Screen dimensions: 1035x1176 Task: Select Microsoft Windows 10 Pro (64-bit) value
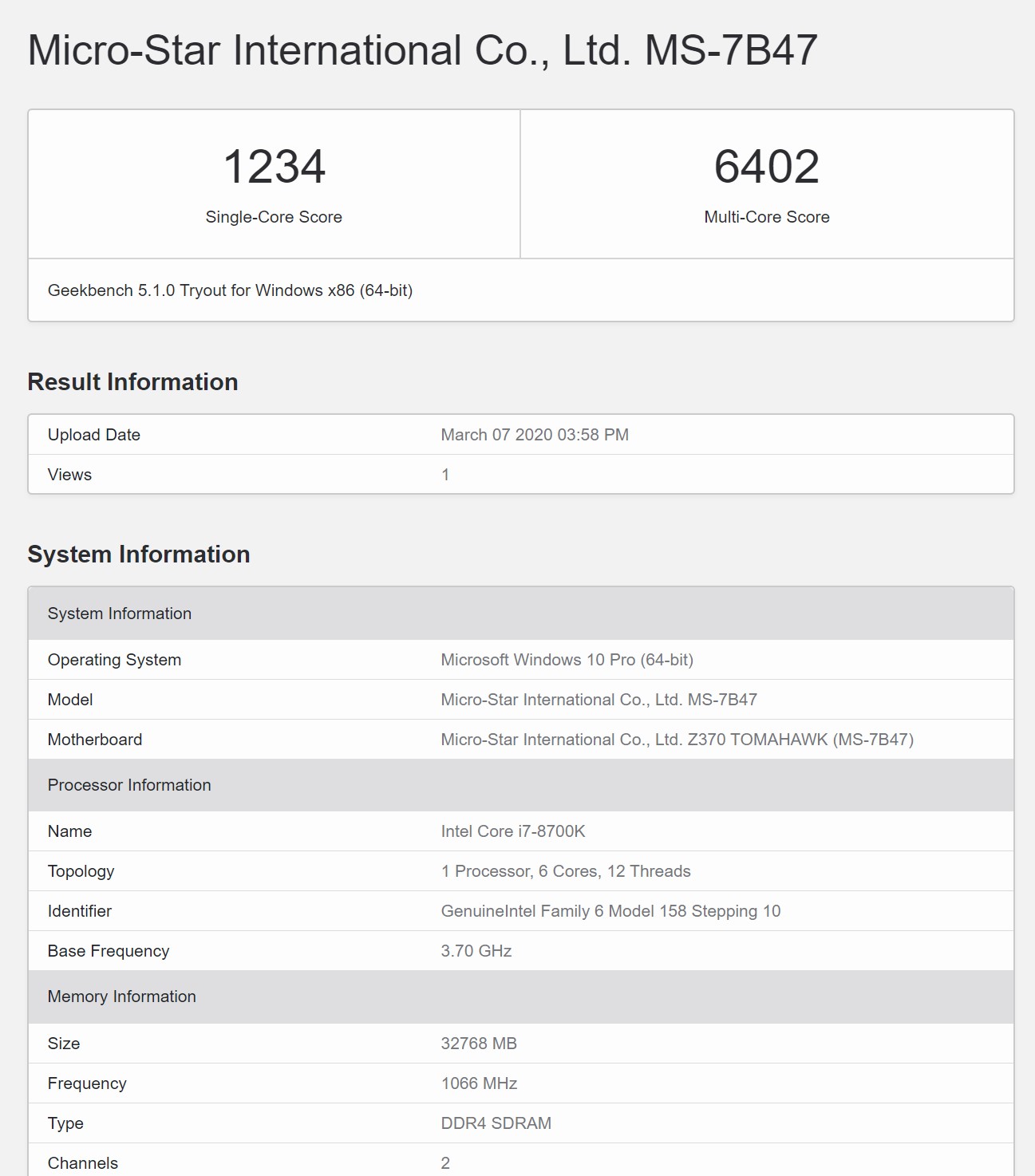567,660
